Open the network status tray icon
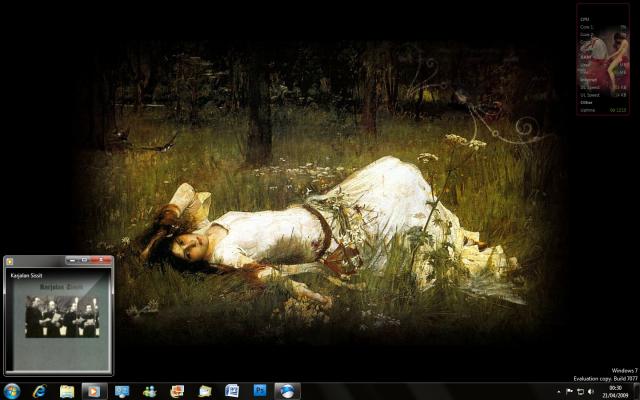The image size is (640, 400). [x=580, y=392]
